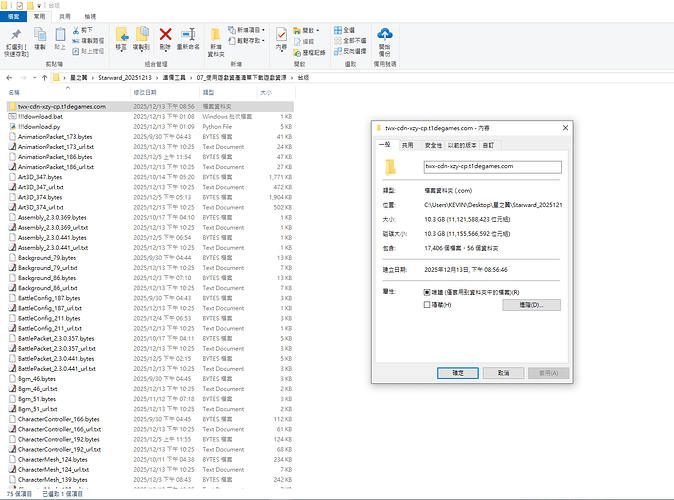Viewport: 674px width, 500px height.
Task: Toggle the read-only (唯讀) checkbox
Action: pyautogui.click(x=428, y=293)
